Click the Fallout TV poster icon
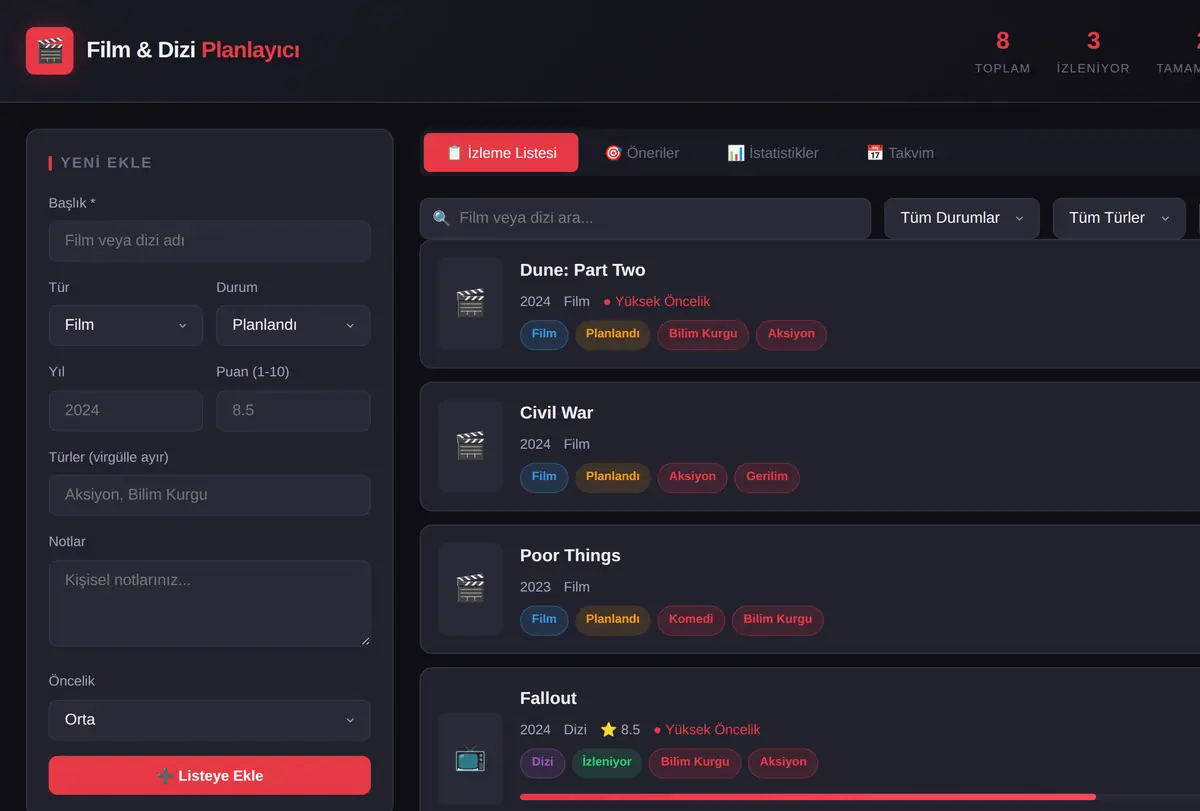1200x811 pixels. click(470, 759)
